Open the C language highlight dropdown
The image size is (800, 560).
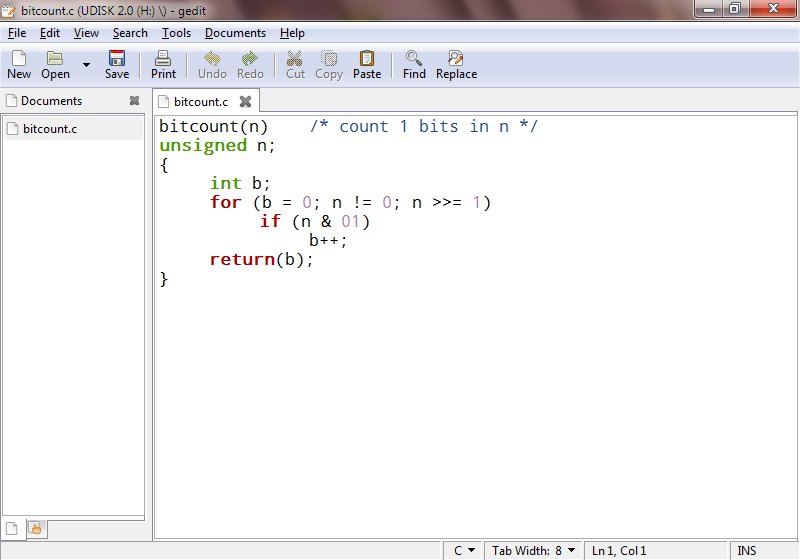pyautogui.click(x=463, y=551)
